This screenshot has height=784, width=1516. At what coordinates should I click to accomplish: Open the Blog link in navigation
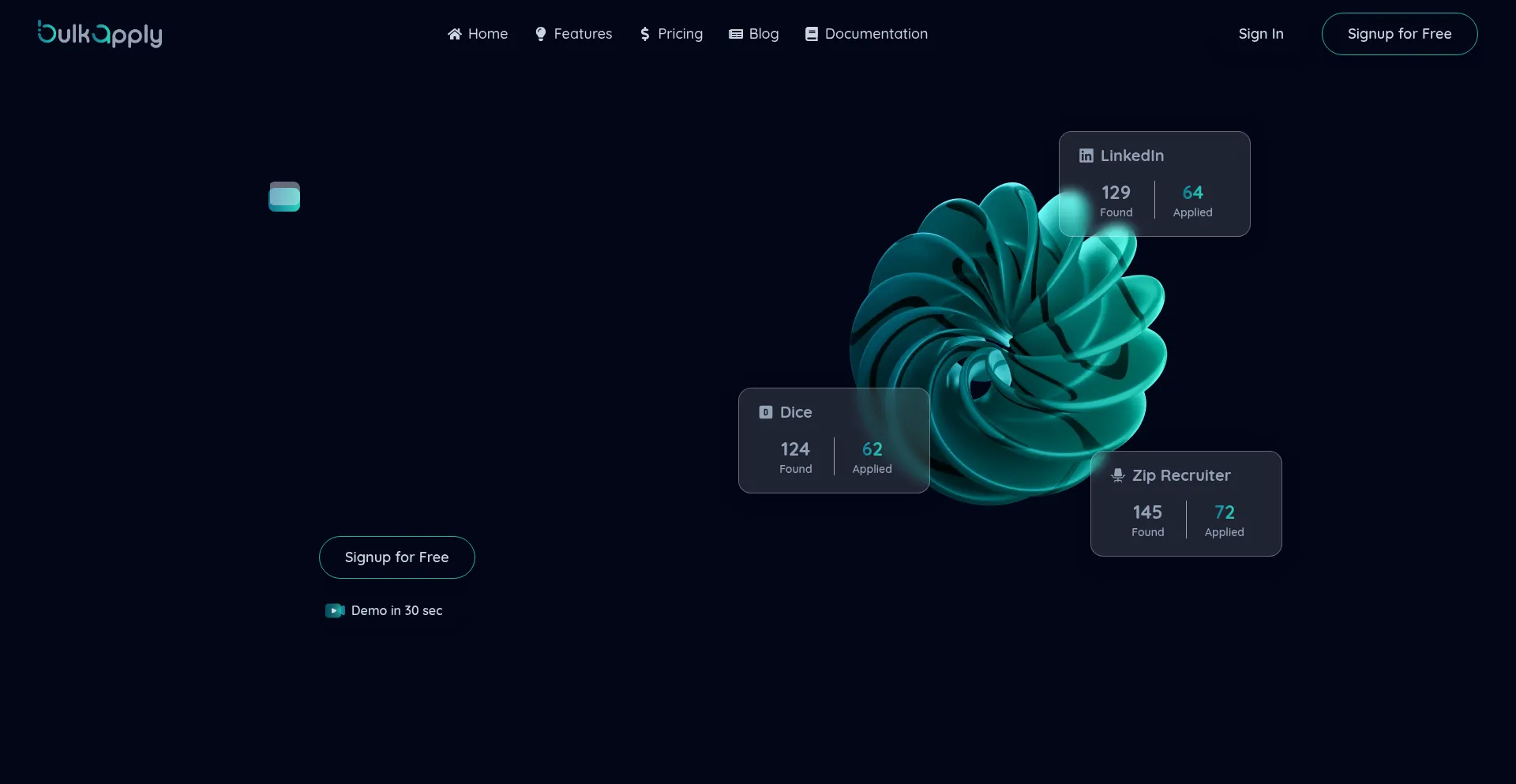[764, 34]
